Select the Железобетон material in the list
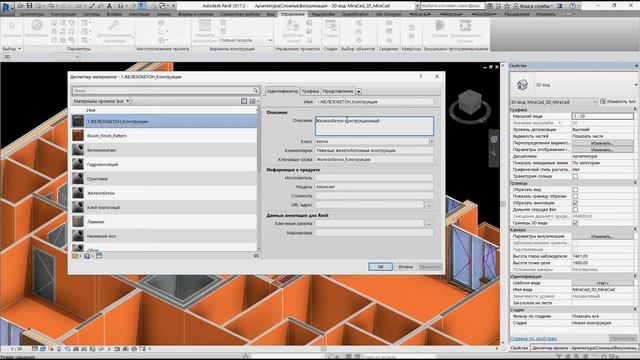Image resolution: width=640 pixels, height=360 pixels. pos(164,193)
